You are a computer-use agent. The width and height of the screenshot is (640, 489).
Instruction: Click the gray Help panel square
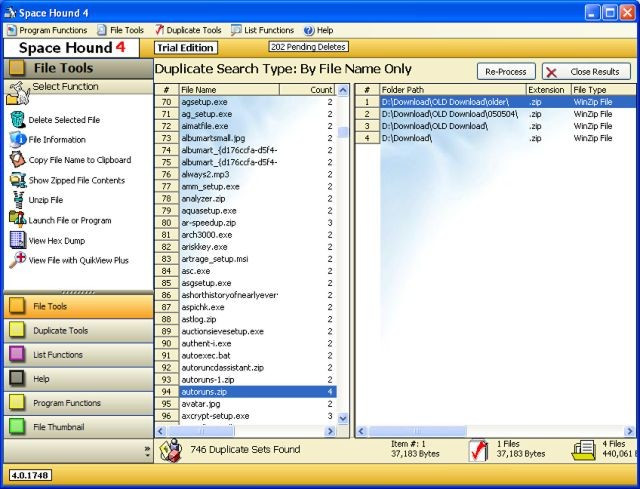pos(17,378)
